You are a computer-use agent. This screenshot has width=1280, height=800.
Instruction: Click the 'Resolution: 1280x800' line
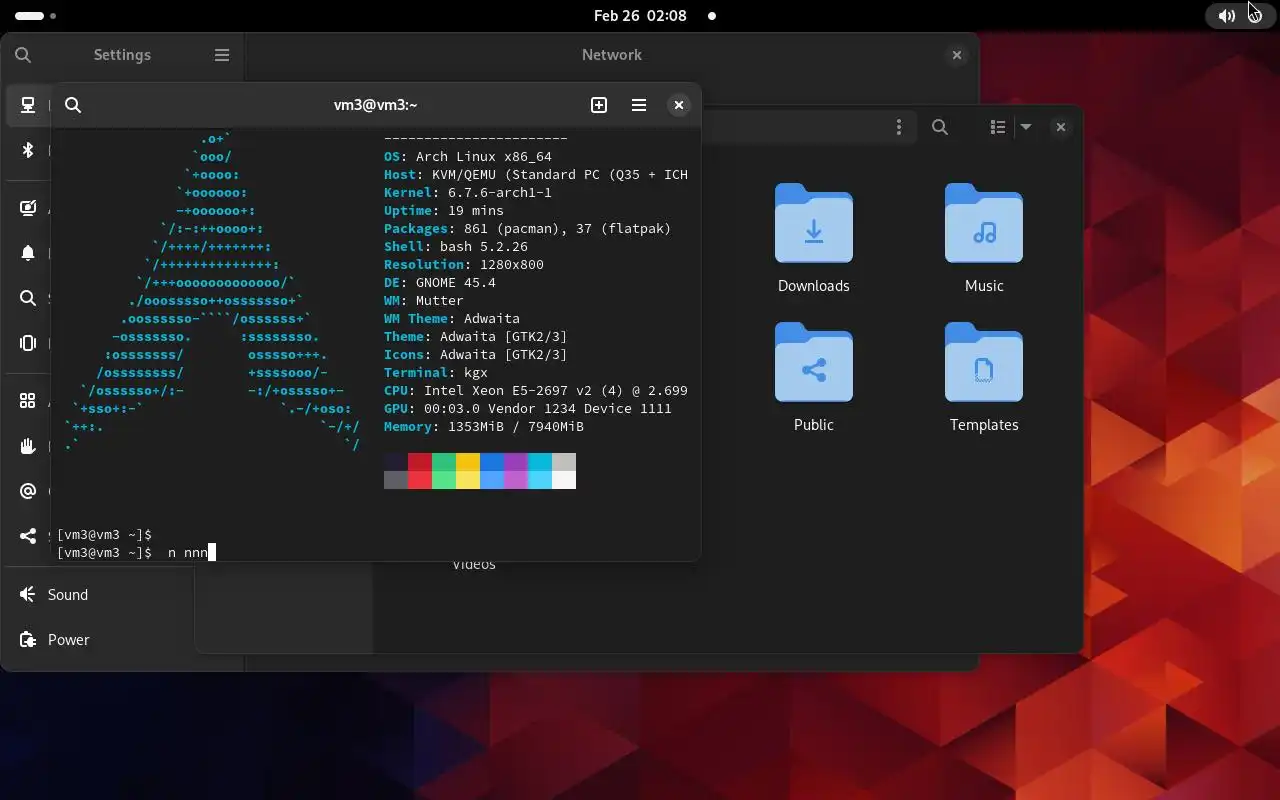pos(464,265)
